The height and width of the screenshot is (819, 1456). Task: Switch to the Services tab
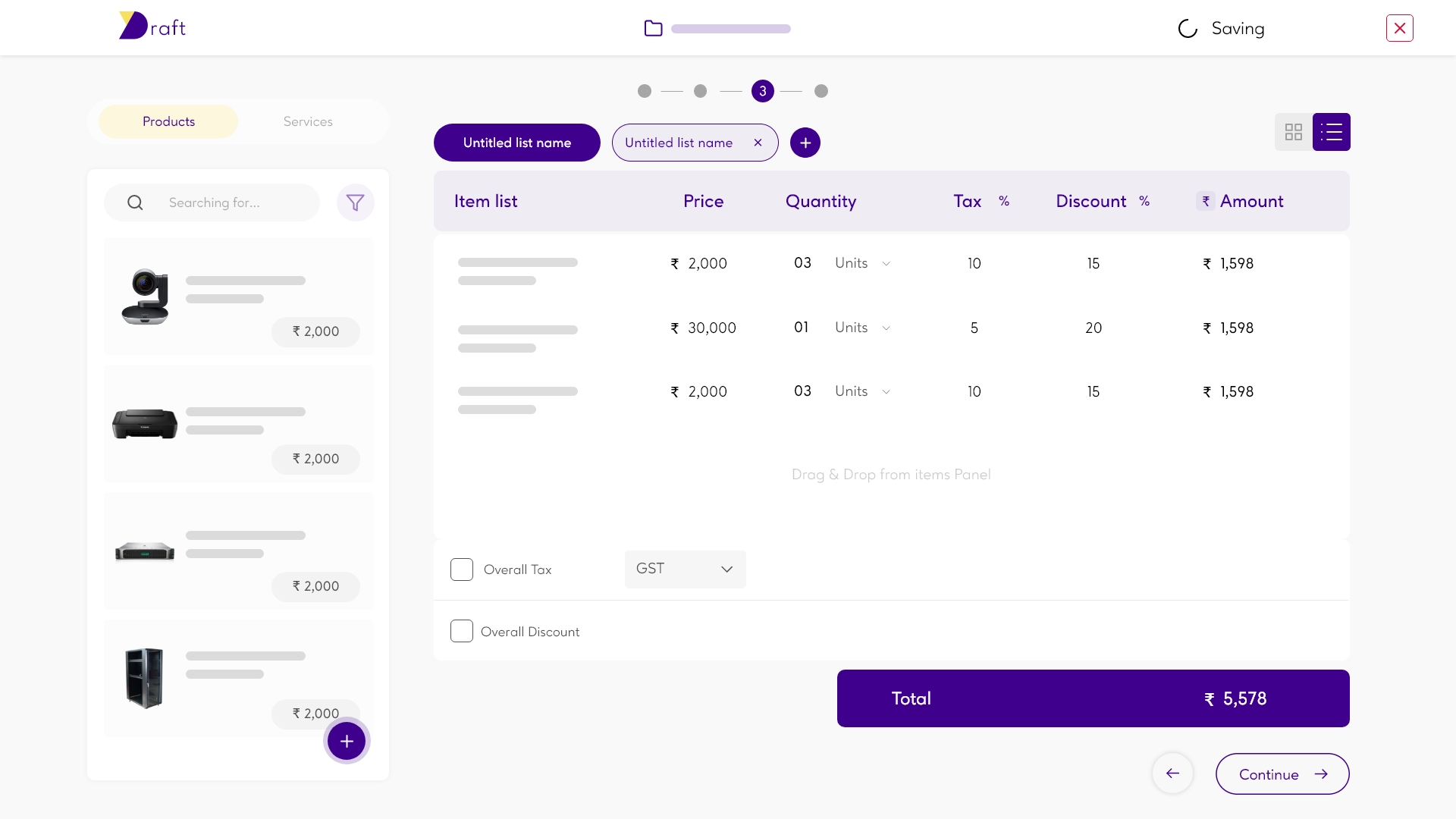coord(308,121)
